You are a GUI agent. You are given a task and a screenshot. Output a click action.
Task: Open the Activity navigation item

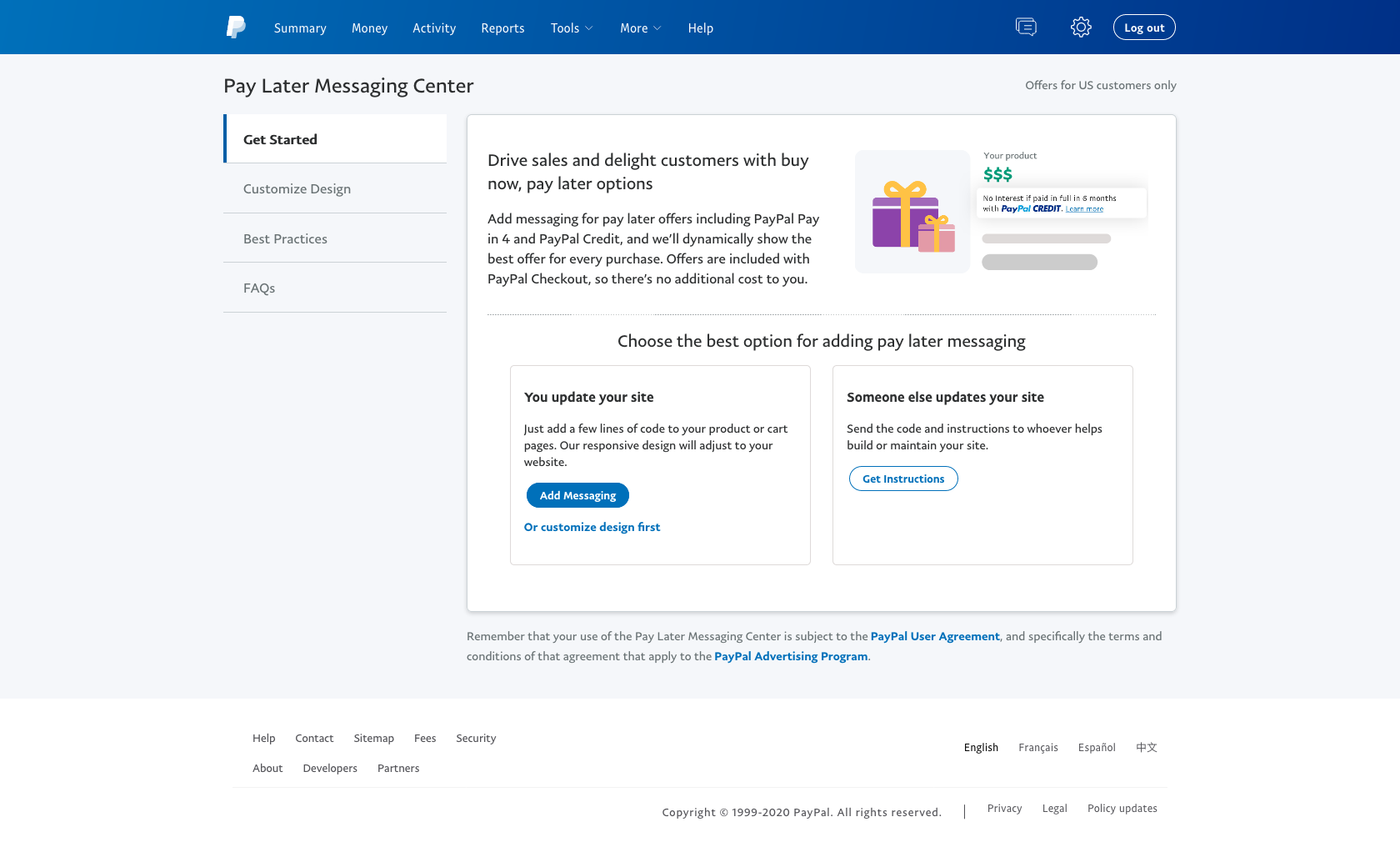(434, 28)
